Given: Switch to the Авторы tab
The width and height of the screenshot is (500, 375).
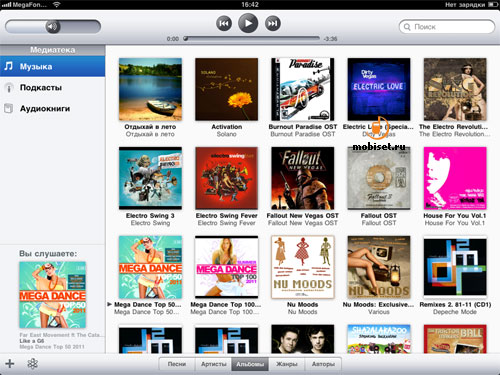Looking at the screenshot, I should (323, 364).
